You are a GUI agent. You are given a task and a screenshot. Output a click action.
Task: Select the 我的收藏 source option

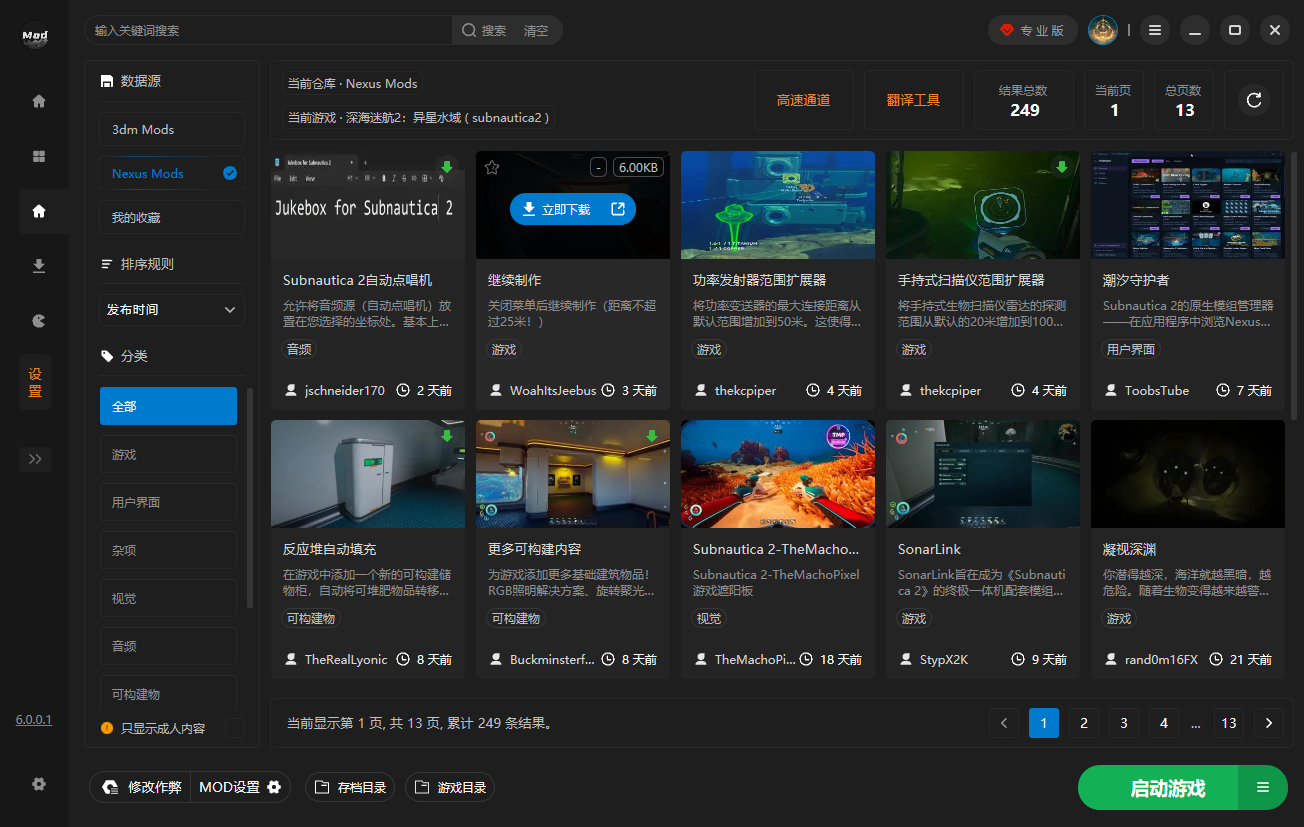[x=172, y=217]
